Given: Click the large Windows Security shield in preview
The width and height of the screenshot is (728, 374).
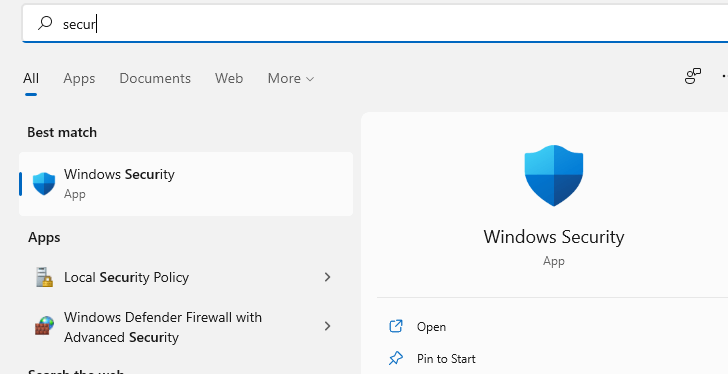Looking at the screenshot, I should [554, 175].
